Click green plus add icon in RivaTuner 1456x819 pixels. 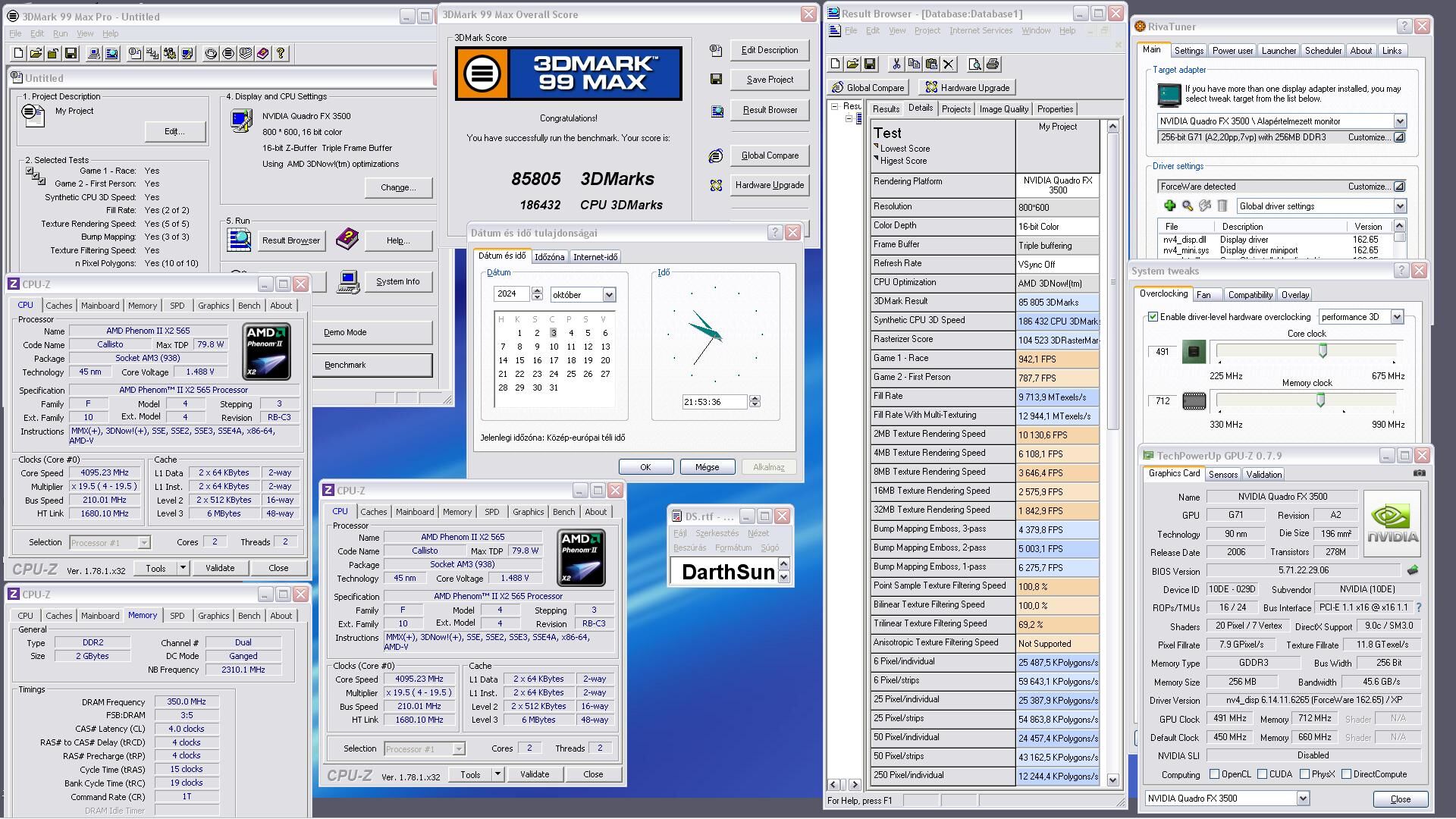point(1169,206)
